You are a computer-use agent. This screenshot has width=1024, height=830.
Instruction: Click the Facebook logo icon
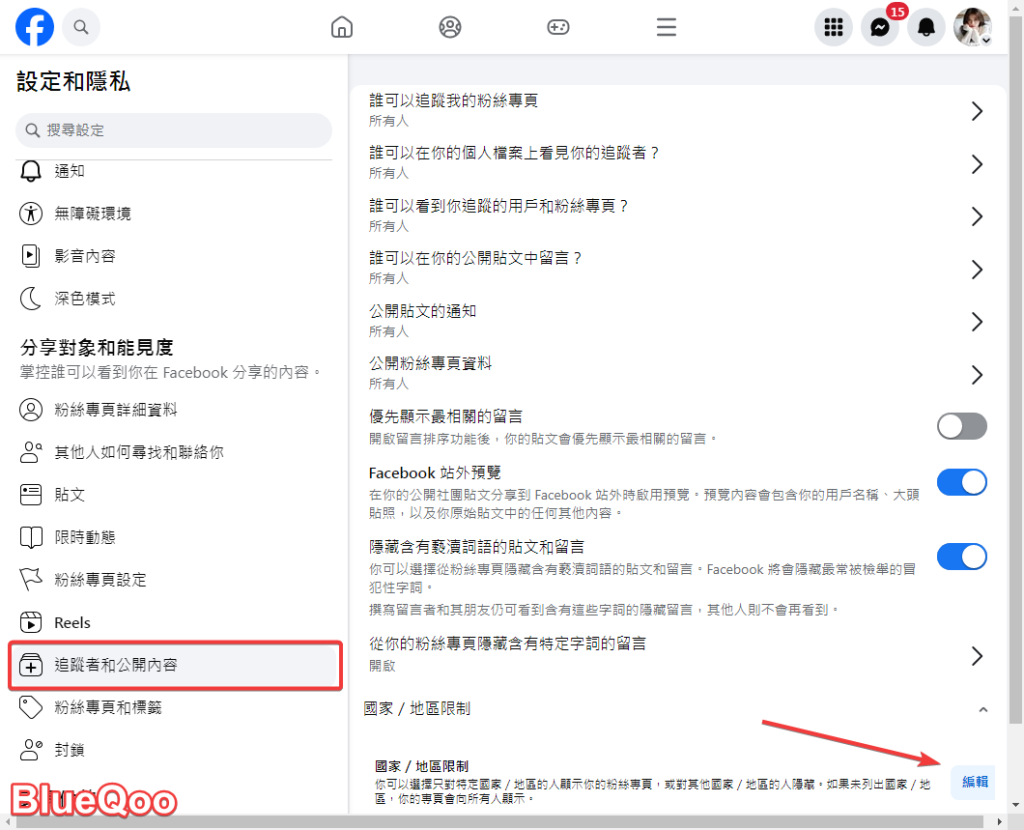[35, 27]
